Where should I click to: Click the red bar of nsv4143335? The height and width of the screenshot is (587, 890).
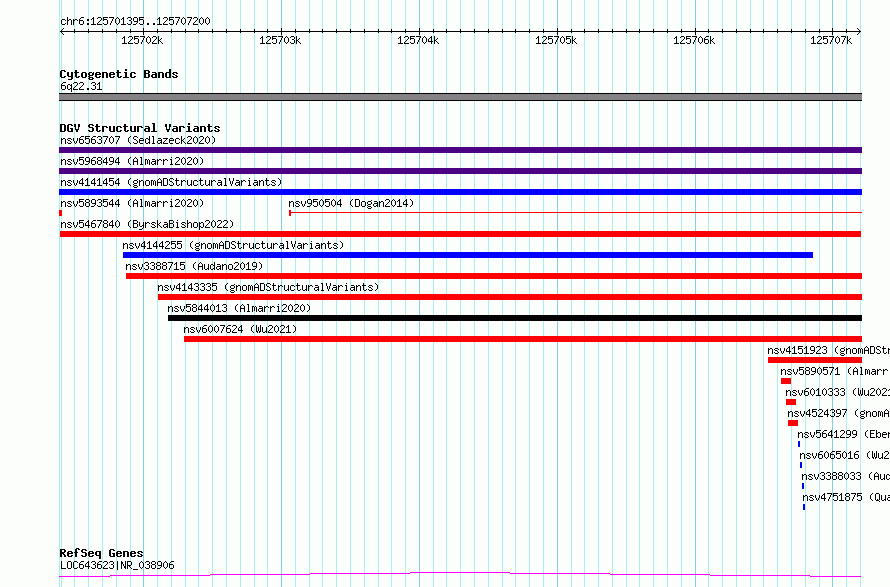tap(510, 297)
